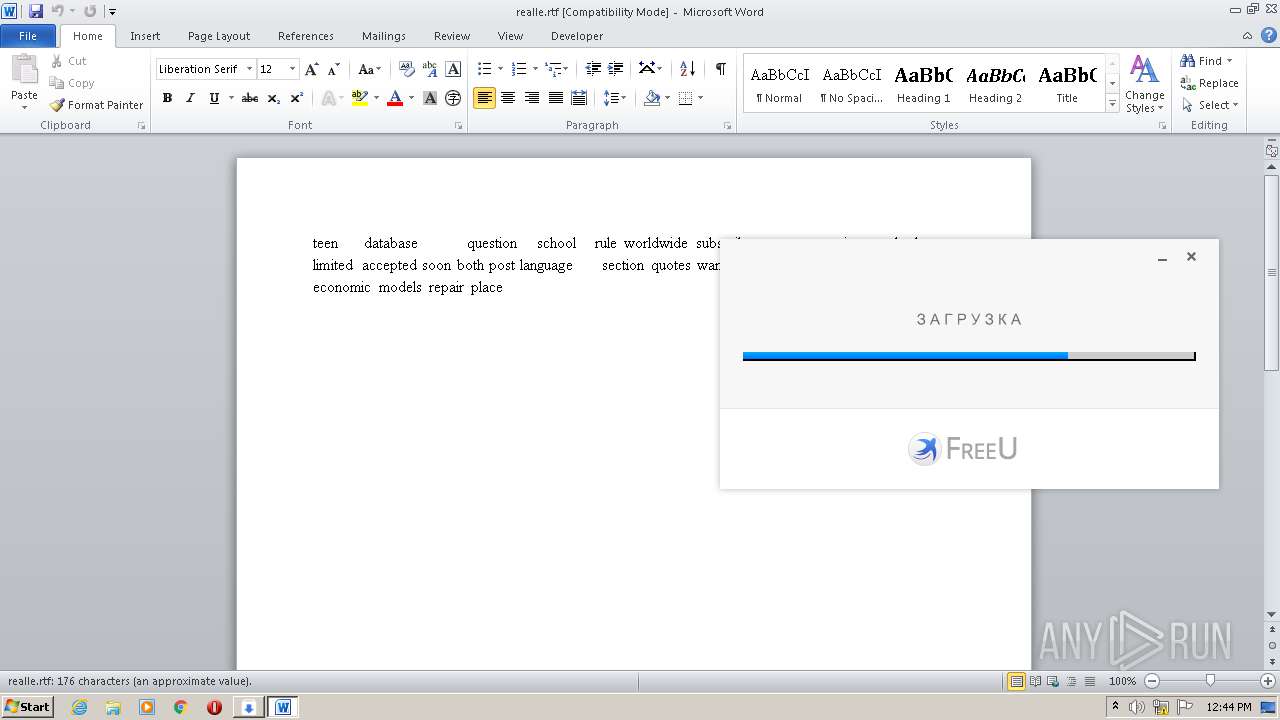Click Increase Indent icon
Image resolution: width=1280 pixels, height=720 pixels.
click(616, 69)
